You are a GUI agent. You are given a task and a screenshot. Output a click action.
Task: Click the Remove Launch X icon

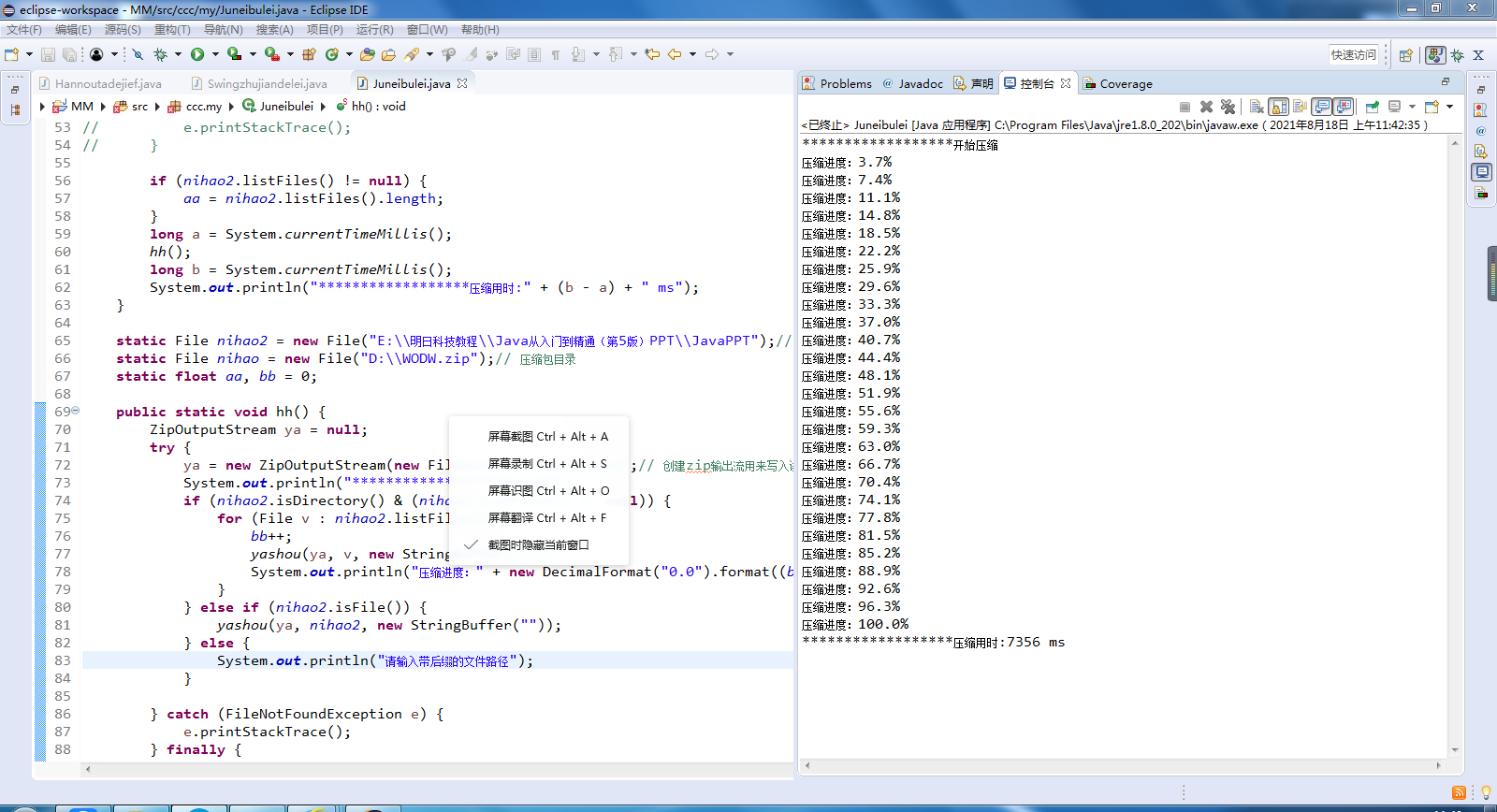click(1206, 107)
